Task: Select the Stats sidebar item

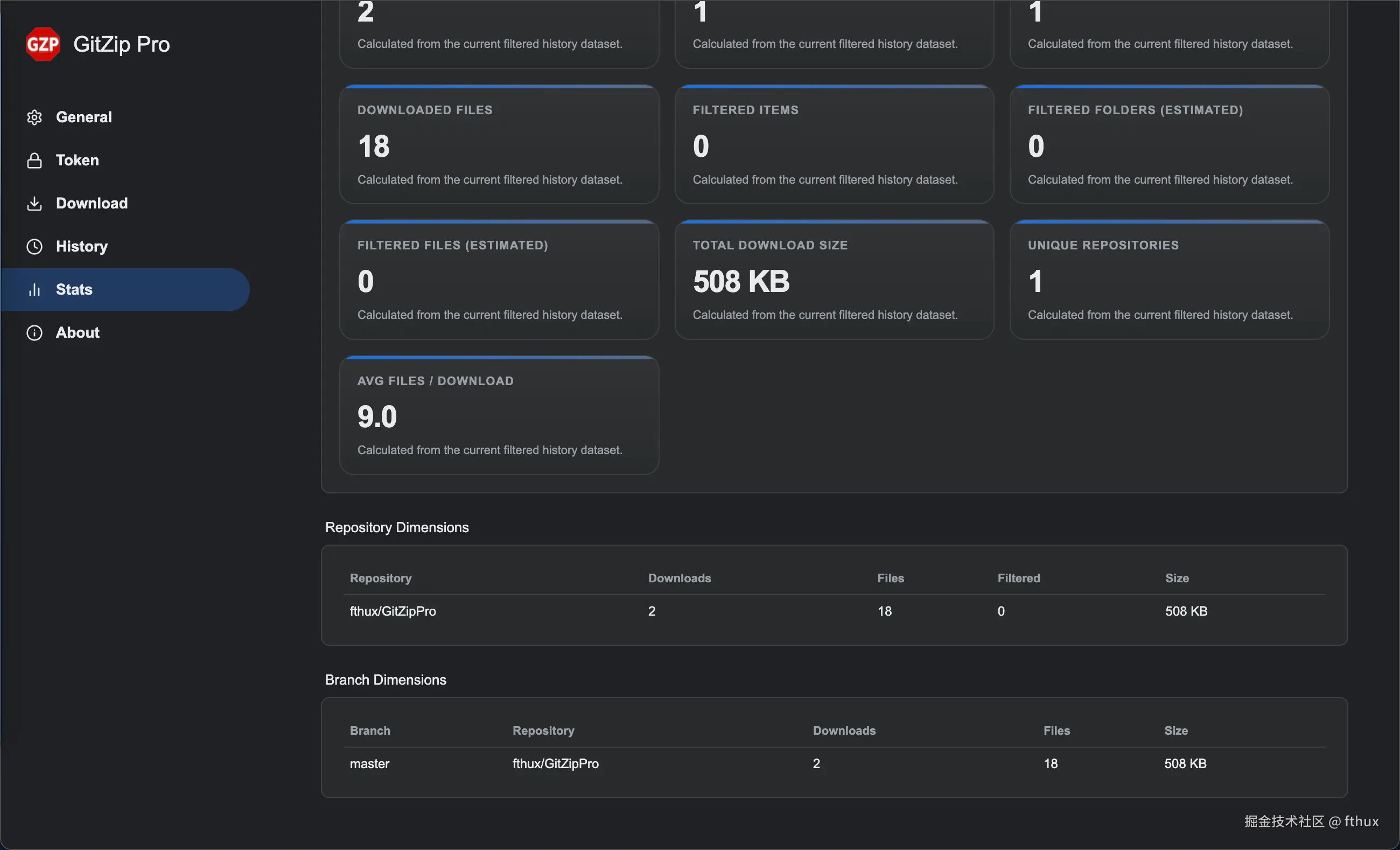Action: click(x=125, y=289)
